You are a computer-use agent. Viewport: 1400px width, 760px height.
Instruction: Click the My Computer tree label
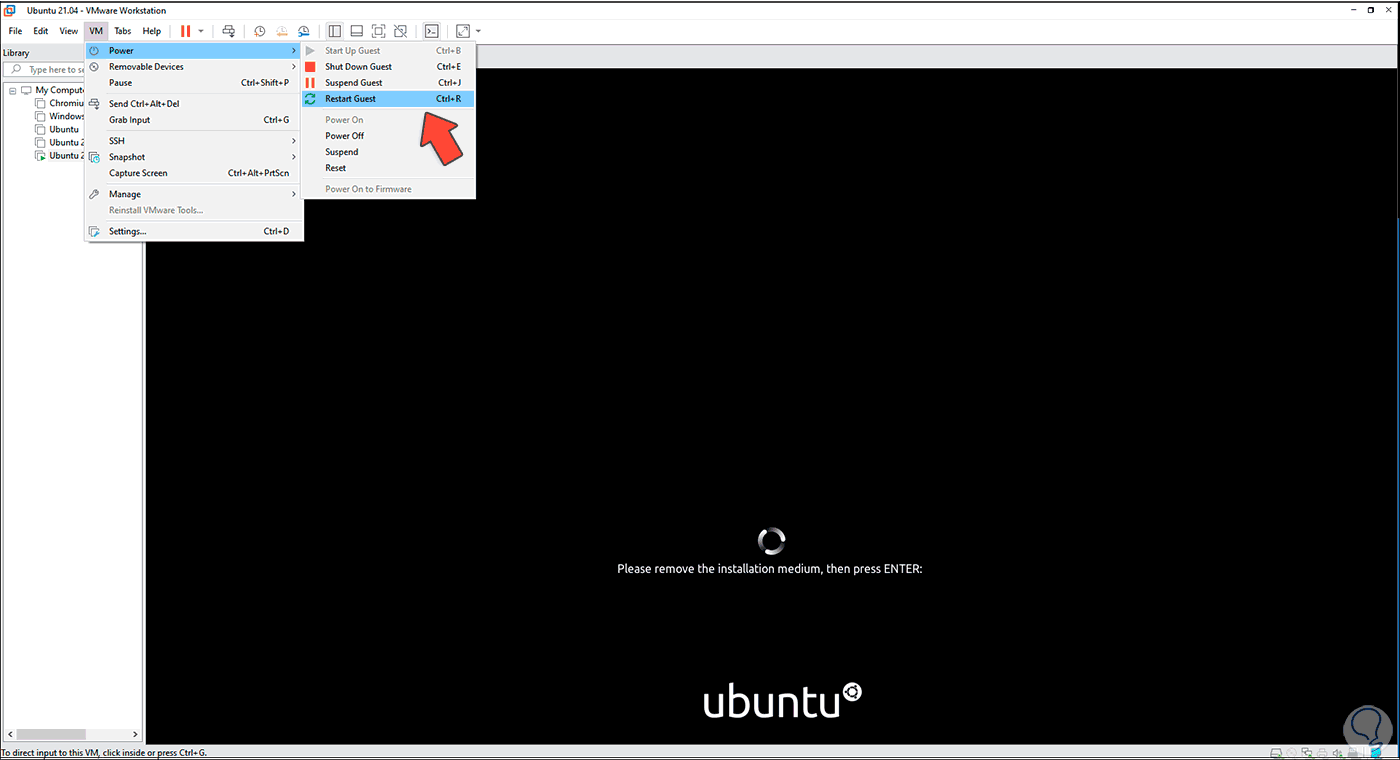[60, 90]
